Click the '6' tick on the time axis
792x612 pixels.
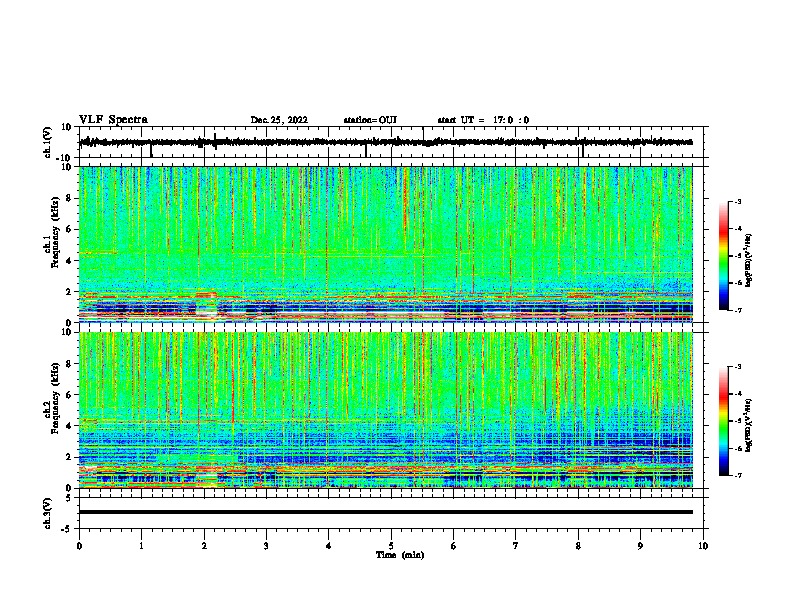454,546
